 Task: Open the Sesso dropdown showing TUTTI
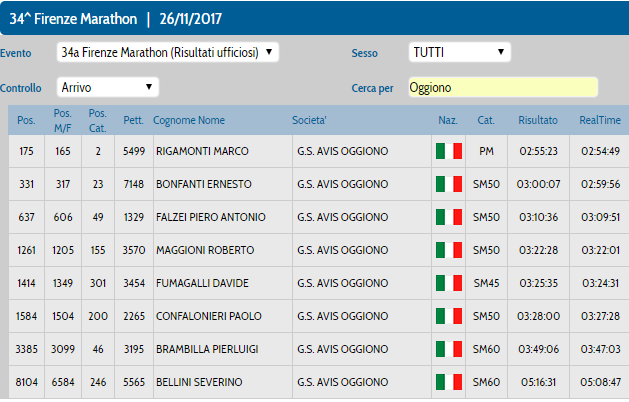(460, 52)
